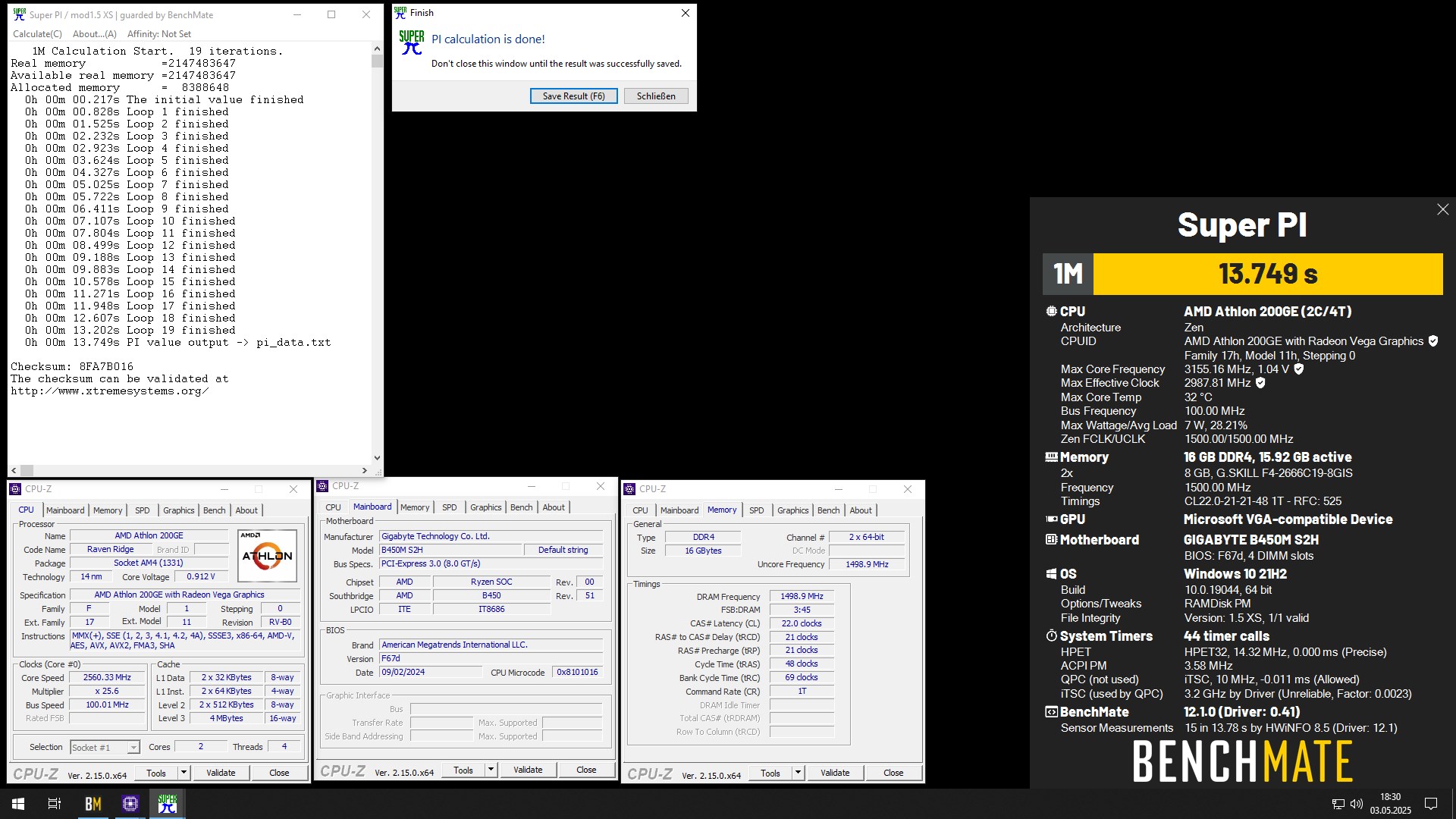
Task: Click the xtremesystems.org URL text
Action: pos(109,391)
